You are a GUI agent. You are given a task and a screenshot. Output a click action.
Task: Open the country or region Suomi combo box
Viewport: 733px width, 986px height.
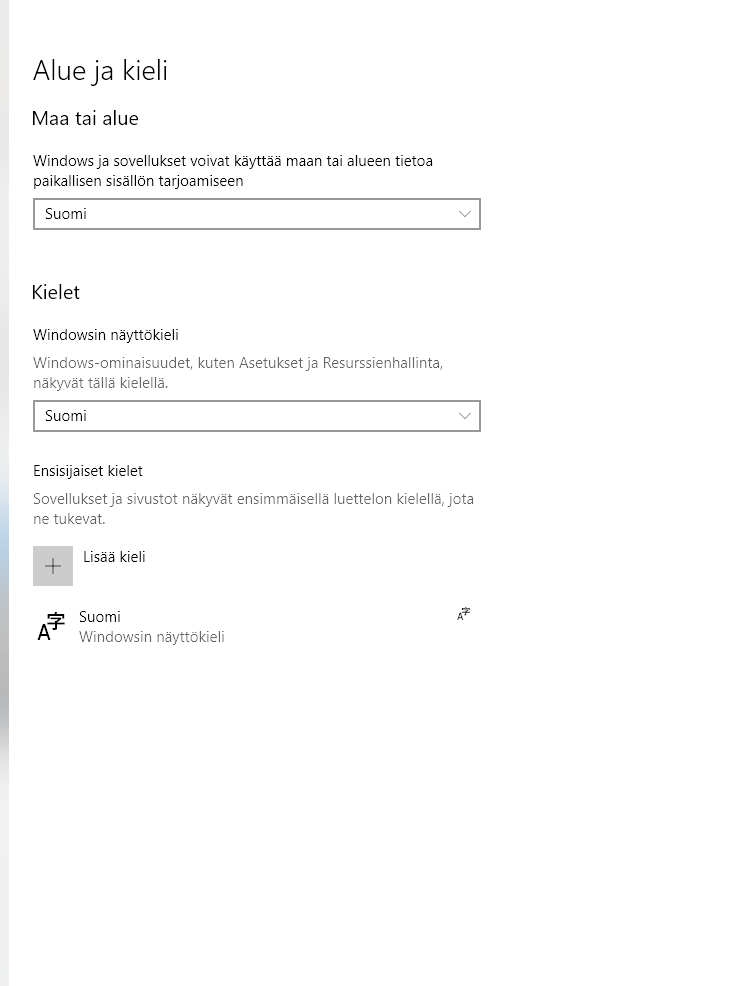point(256,214)
